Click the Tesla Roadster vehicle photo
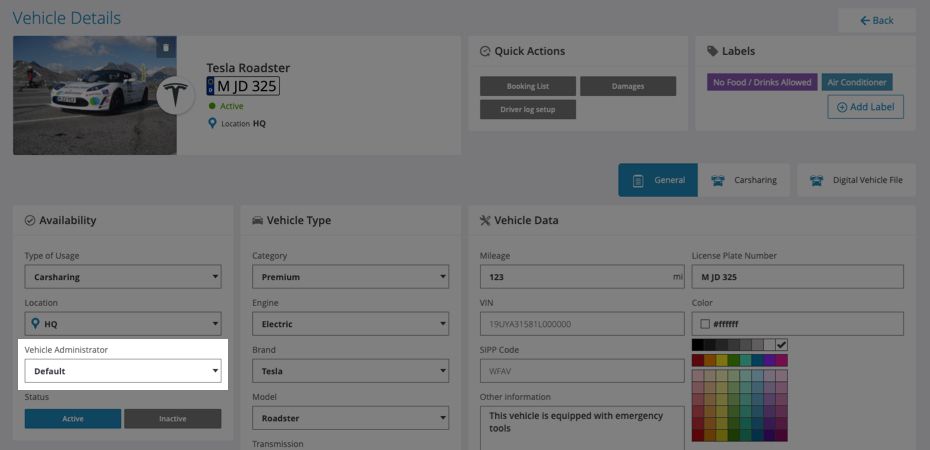930x450 pixels. pyautogui.click(x=95, y=95)
